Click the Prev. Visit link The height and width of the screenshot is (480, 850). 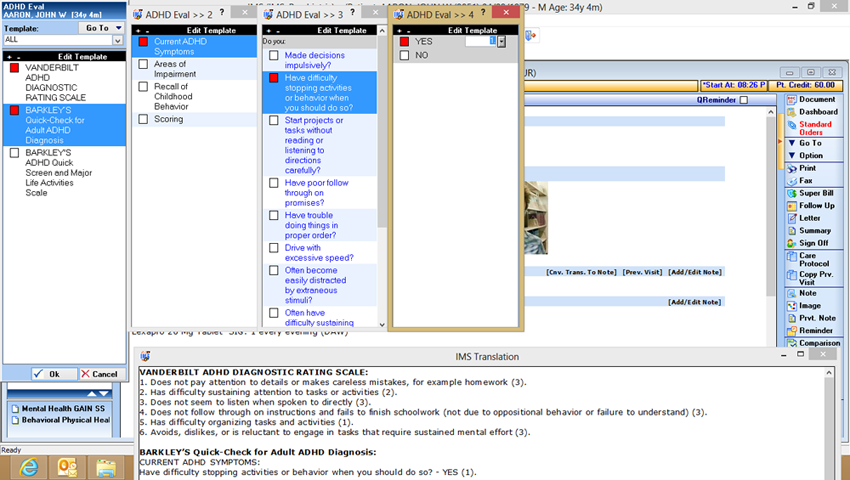tap(642, 272)
